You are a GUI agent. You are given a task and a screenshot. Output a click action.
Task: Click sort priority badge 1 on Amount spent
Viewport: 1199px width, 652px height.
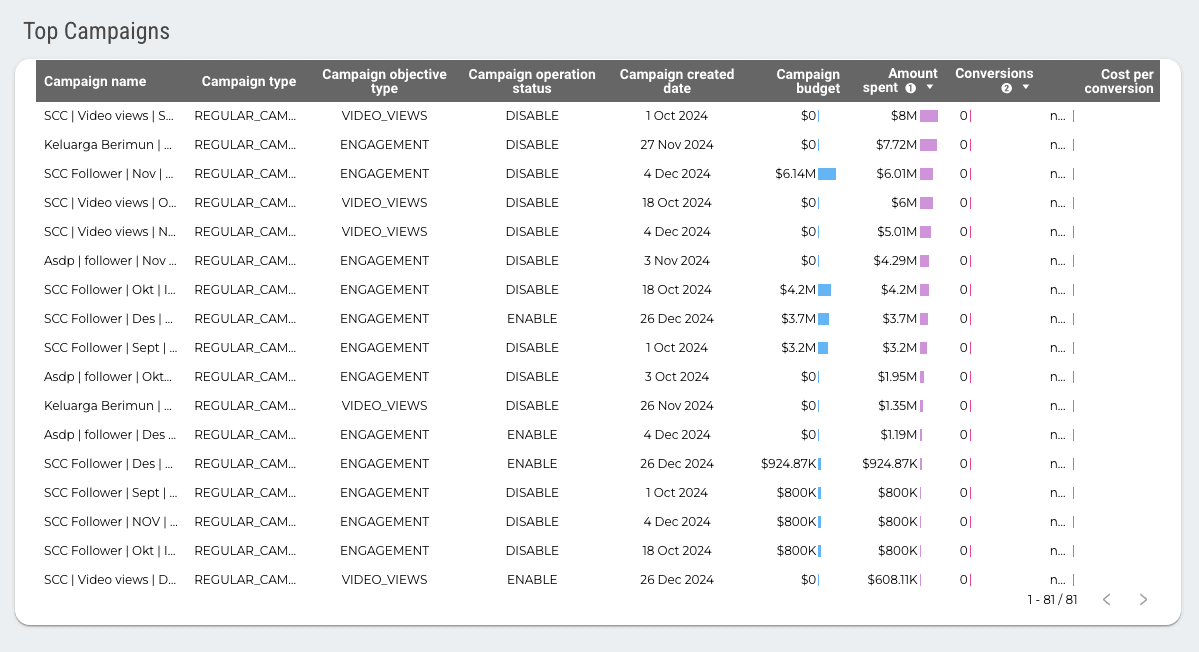point(911,88)
